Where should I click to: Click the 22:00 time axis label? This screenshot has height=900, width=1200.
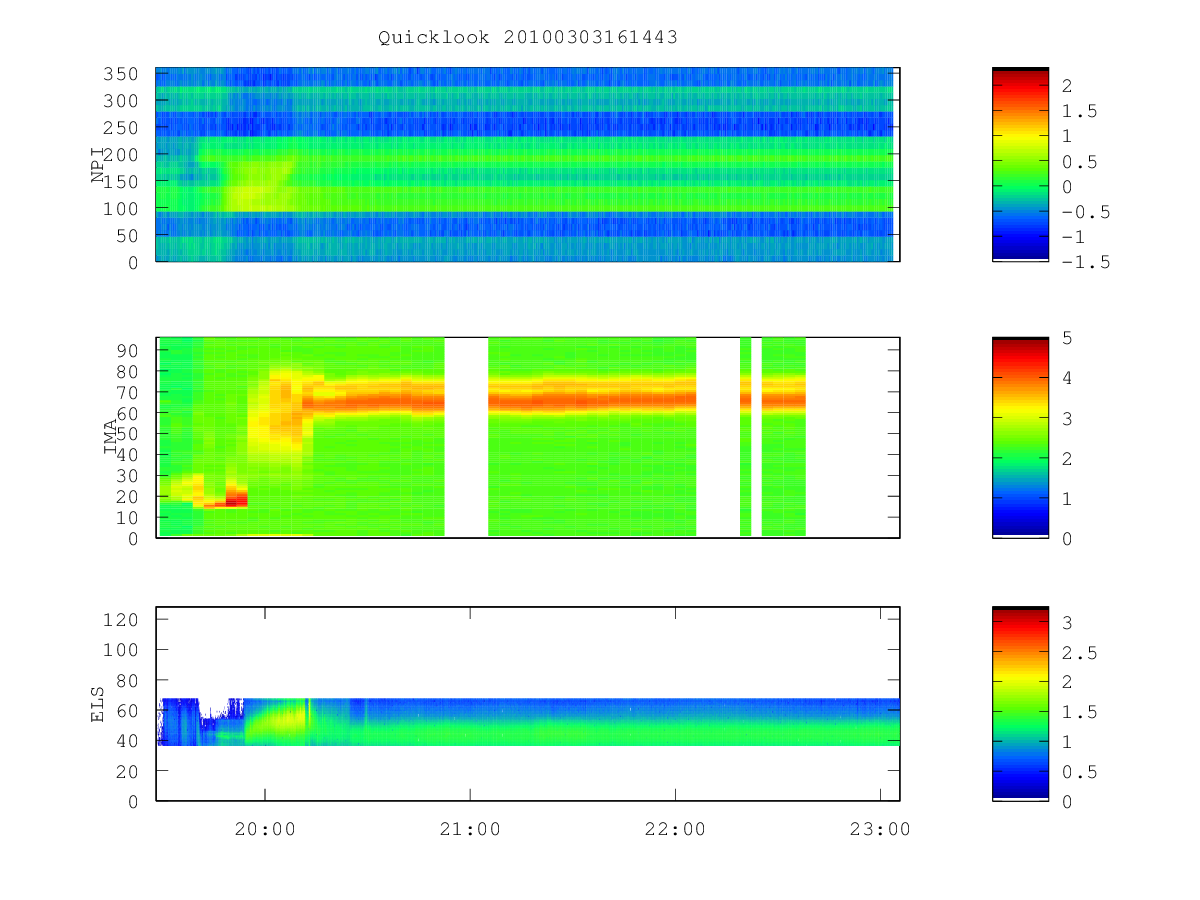click(x=675, y=829)
